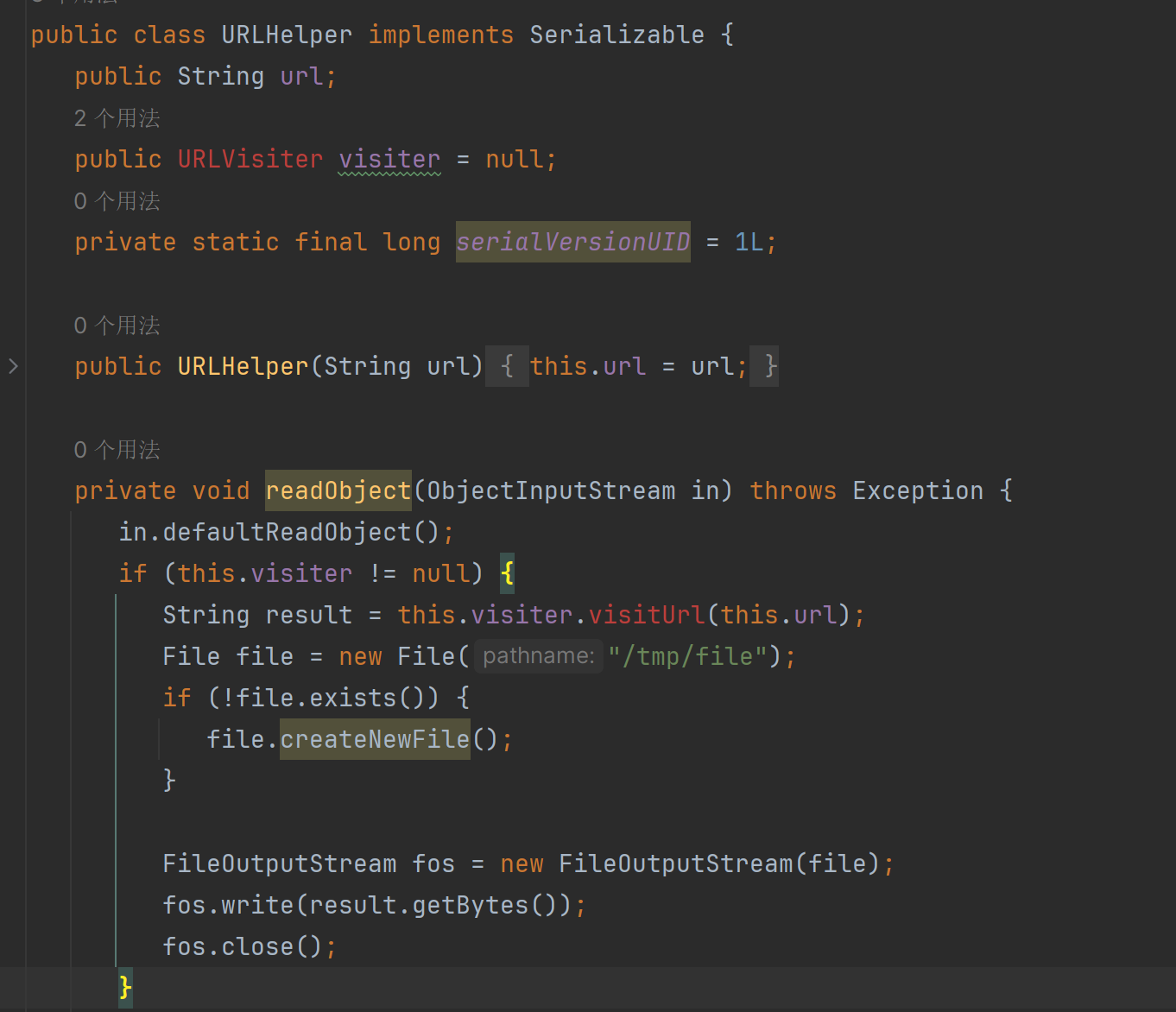The height and width of the screenshot is (1012, 1176).
Task: Click the '0 个用法' hint above readObject
Action: coord(117,450)
